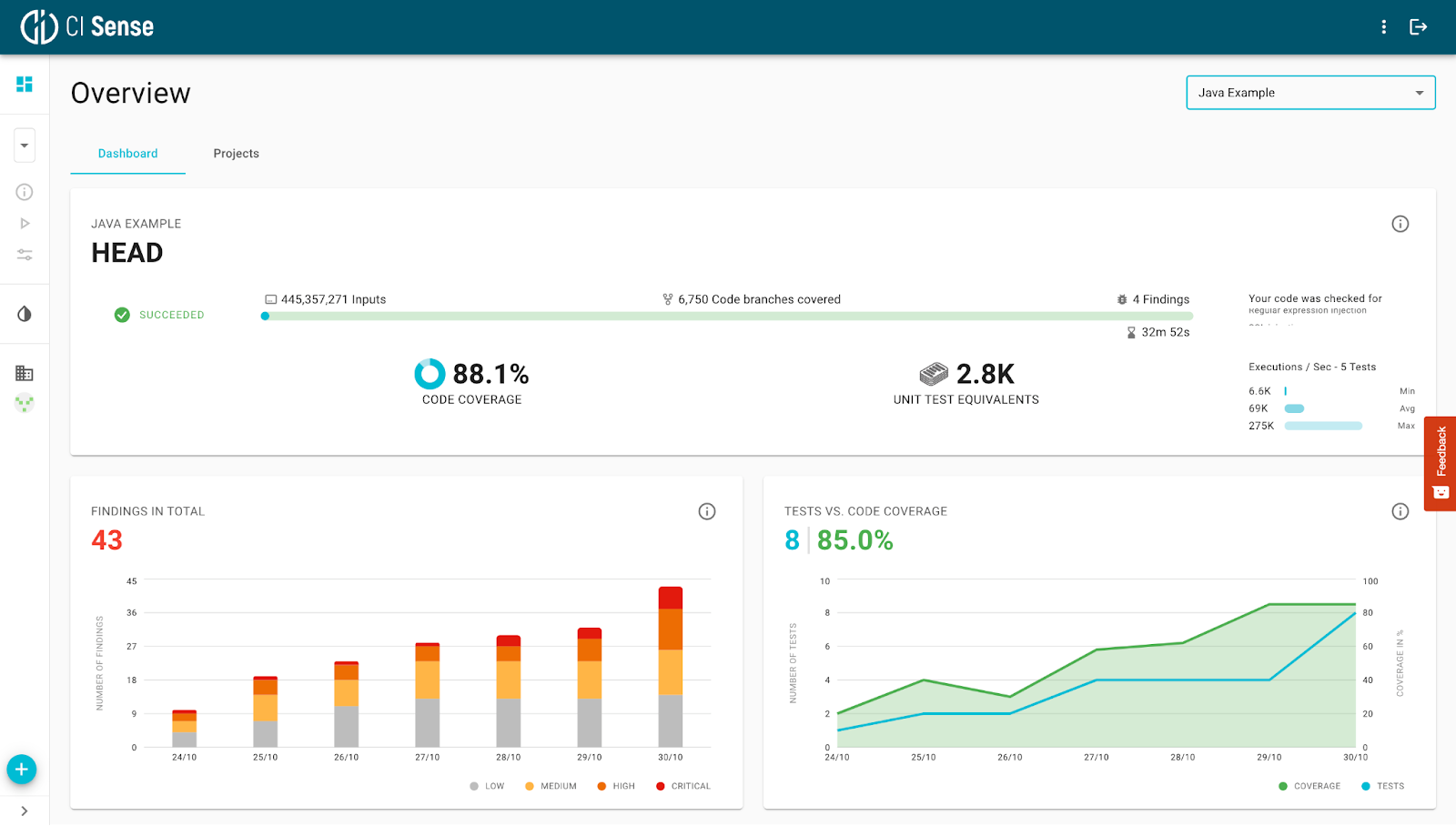The image size is (1456, 826).
Task: Click the green pixel avatar icon
Action: [x=25, y=402]
